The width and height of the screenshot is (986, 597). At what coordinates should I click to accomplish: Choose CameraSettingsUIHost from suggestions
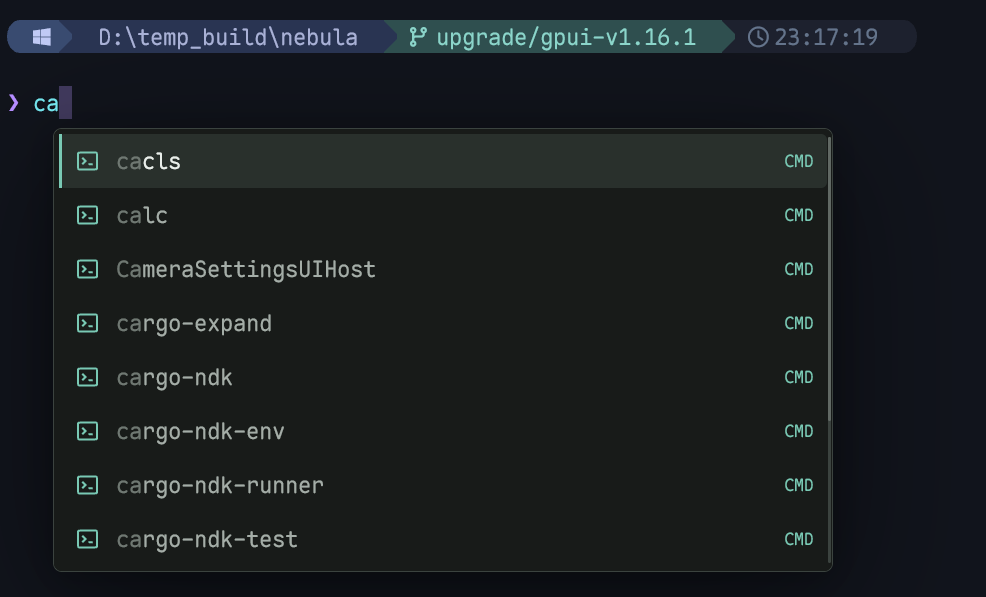coord(443,269)
